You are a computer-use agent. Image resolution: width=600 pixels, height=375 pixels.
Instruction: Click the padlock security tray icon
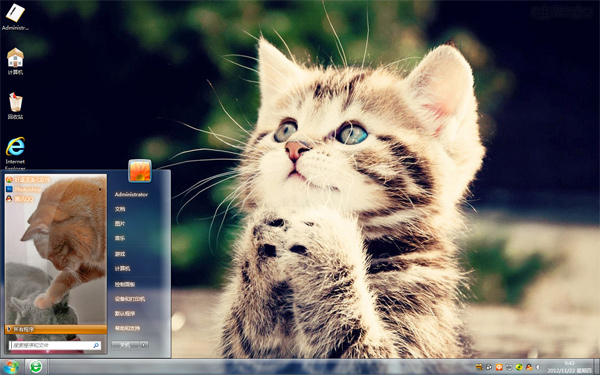click(489, 367)
